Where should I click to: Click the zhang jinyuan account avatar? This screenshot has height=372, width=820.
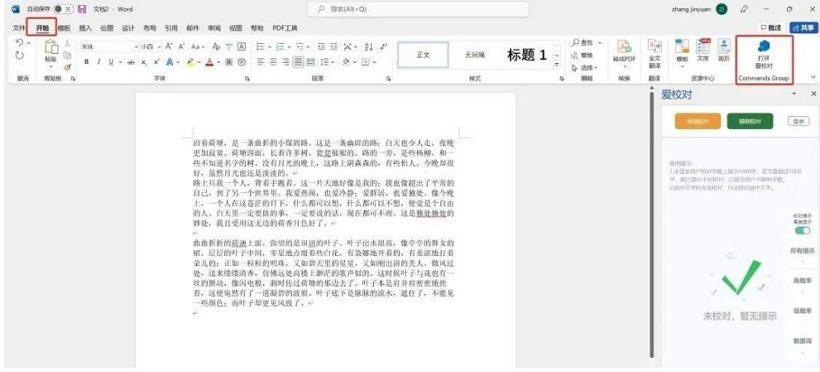point(722,9)
